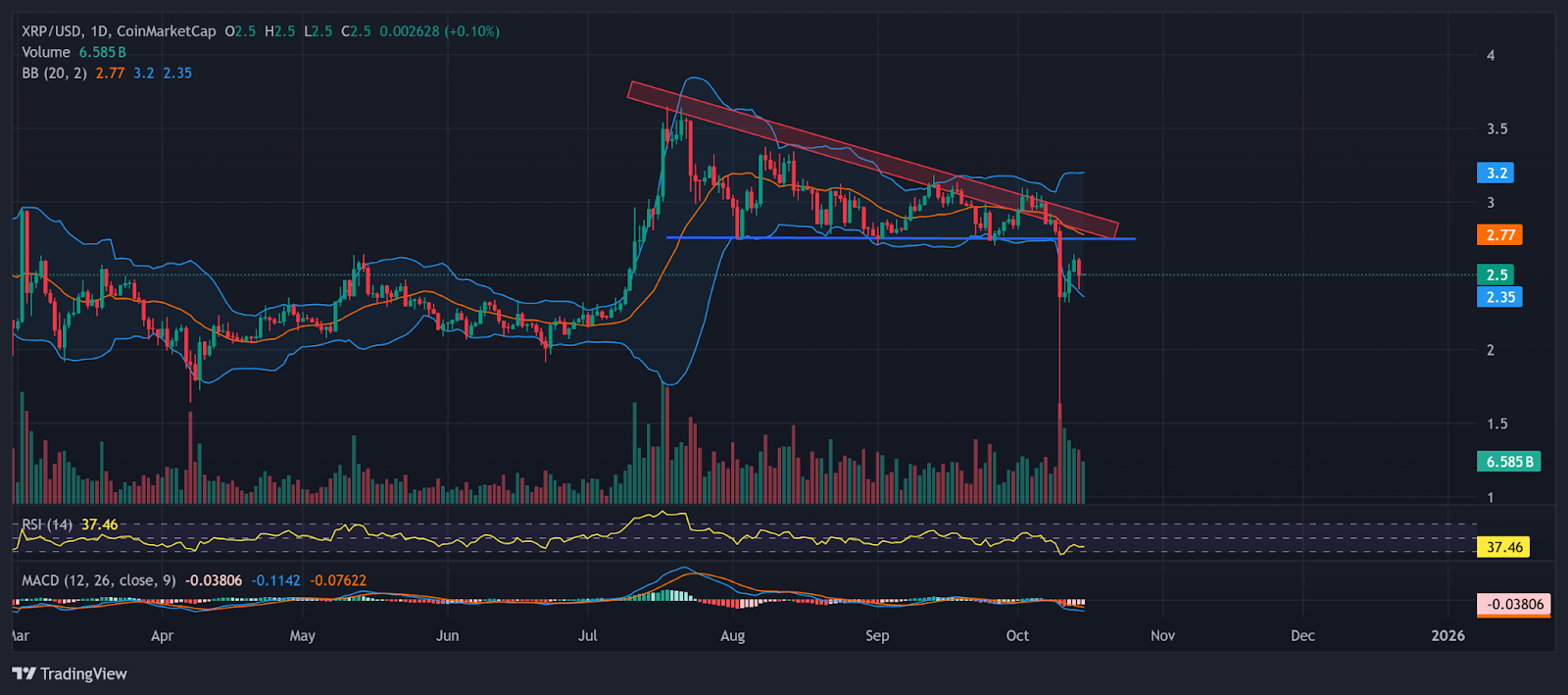Viewport: 1568px width, 695px height.
Task: Click the RSI (14) indicator label
Action: pyautogui.click(x=47, y=524)
